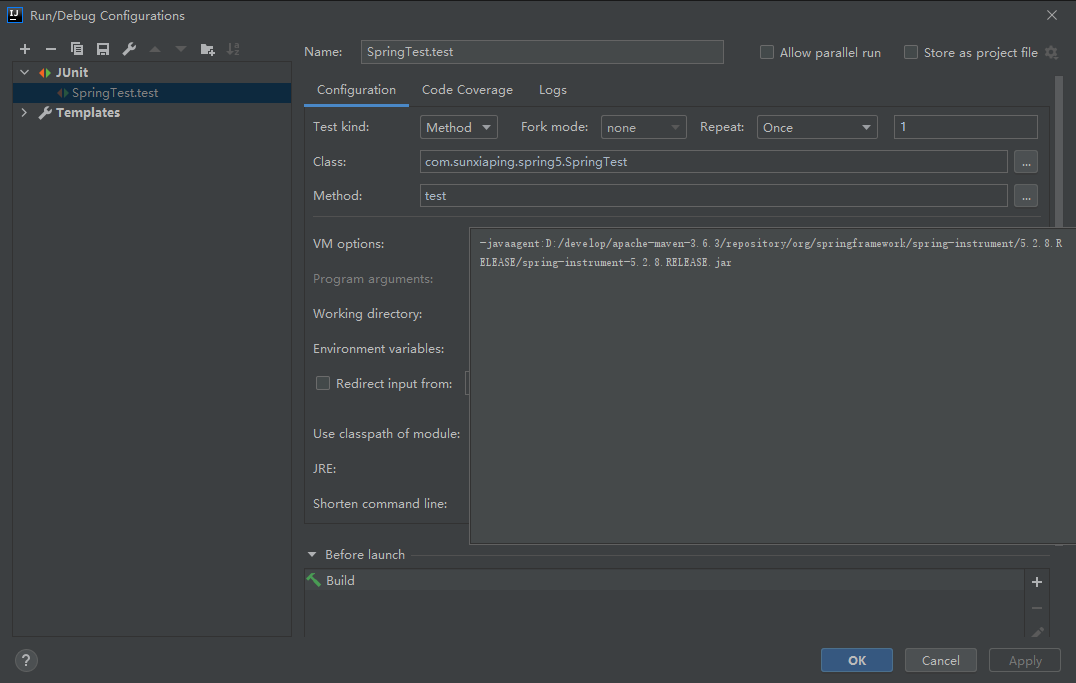The width and height of the screenshot is (1076, 683).
Task: Move configuration down with arrow icon
Action: 180,49
